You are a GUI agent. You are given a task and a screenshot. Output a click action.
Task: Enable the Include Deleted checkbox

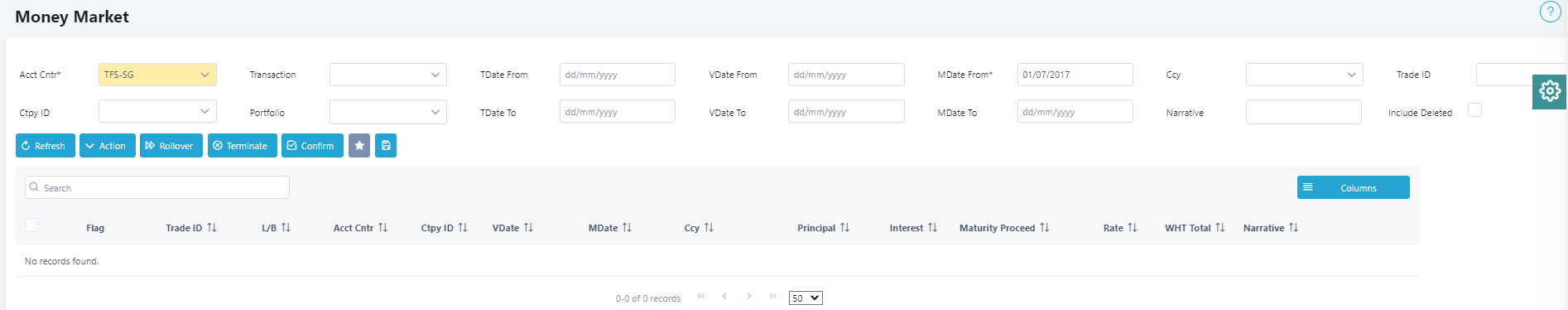[1474, 110]
